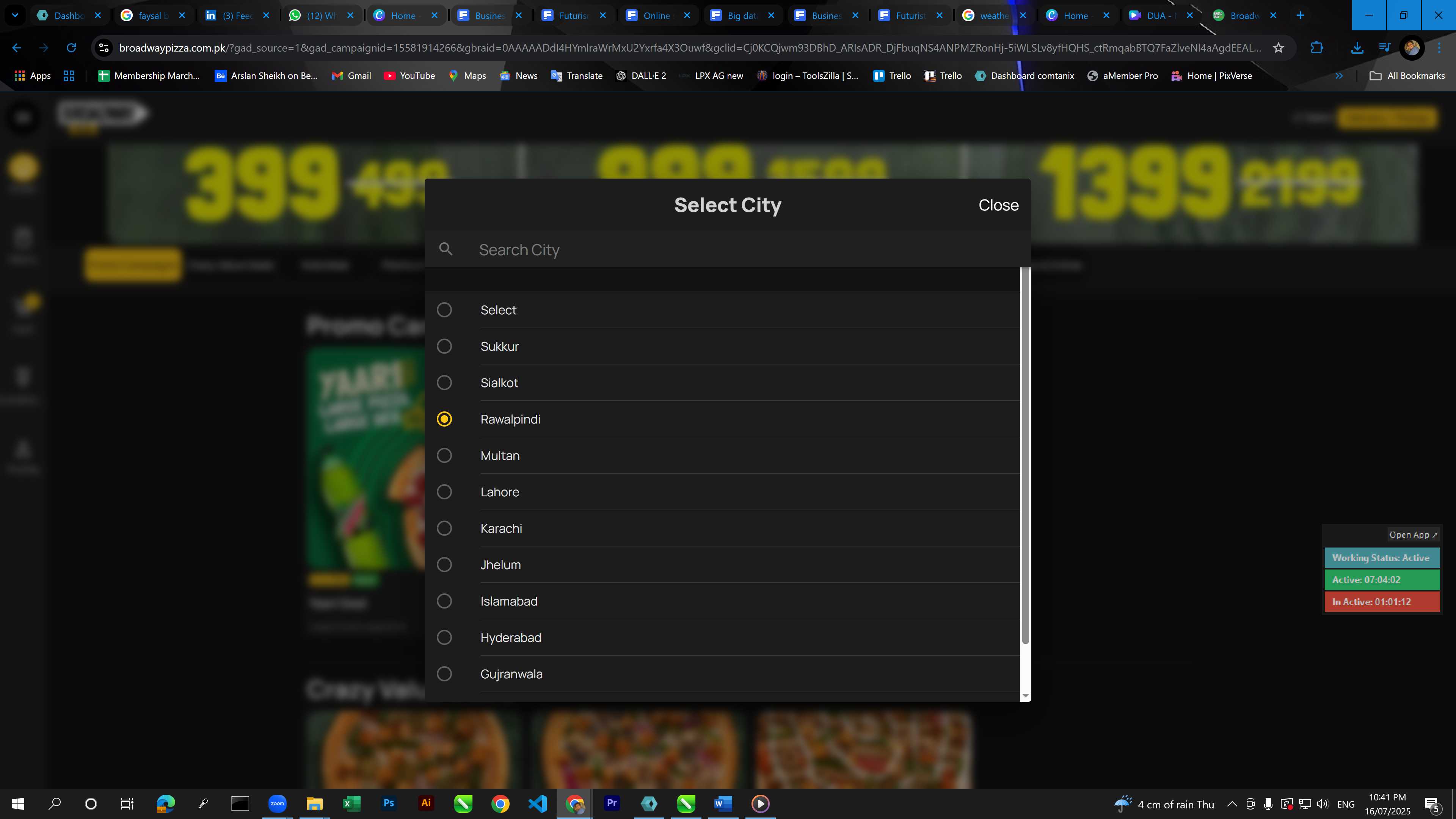Open the weather rain widget
The height and width of the screenshot is (819, 1456).
1164,804
